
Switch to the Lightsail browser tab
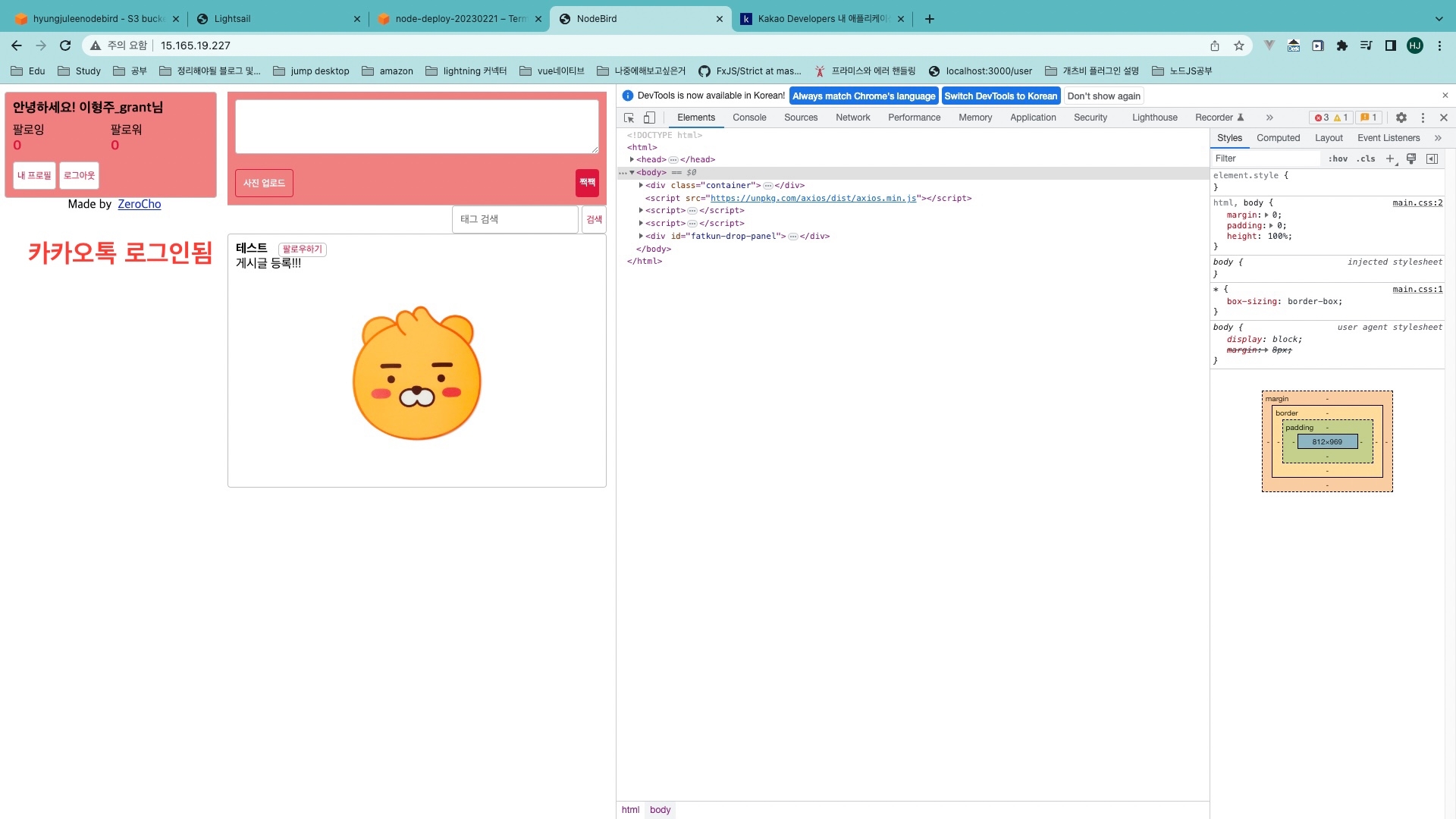(x=278, y=19)
